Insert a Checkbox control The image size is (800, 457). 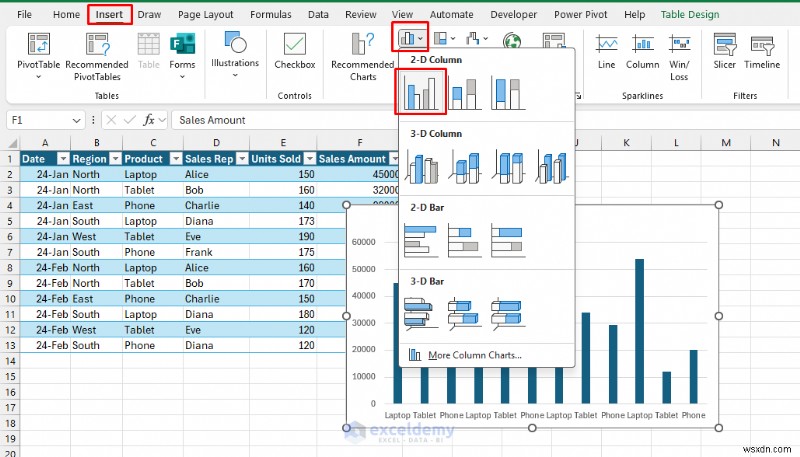click(x=295, y=50)
